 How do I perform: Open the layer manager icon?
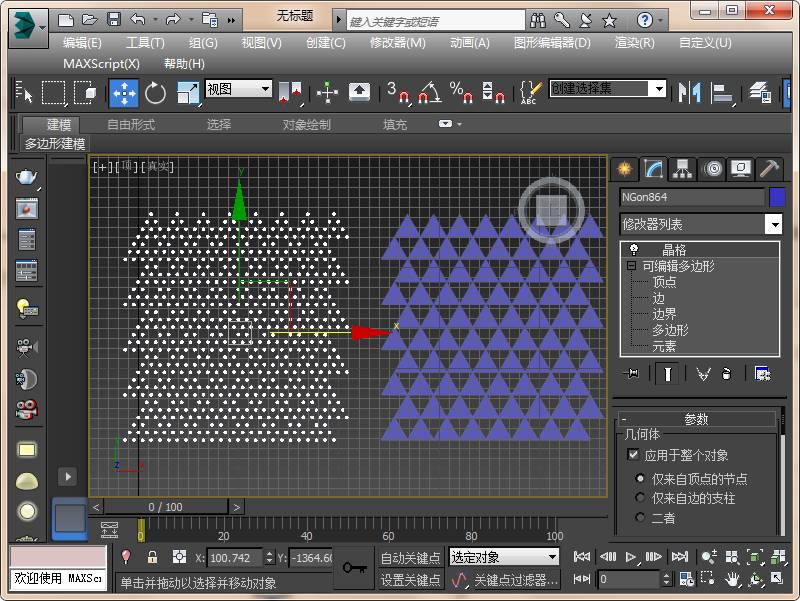760,93
